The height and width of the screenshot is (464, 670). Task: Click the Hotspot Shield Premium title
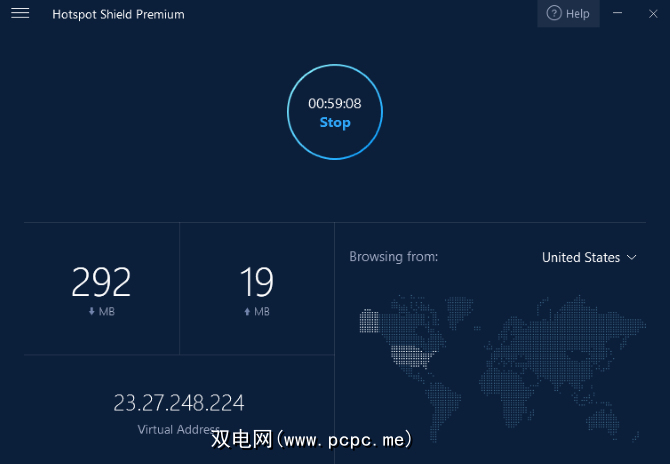click(x=118, y=15)
